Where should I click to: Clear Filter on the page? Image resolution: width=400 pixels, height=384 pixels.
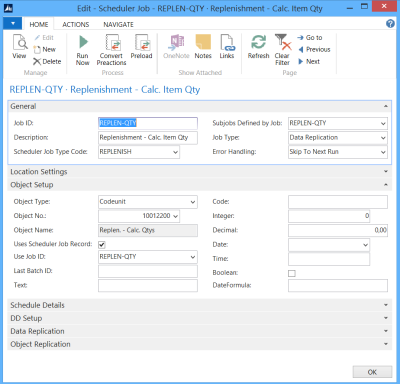(282, 50)
